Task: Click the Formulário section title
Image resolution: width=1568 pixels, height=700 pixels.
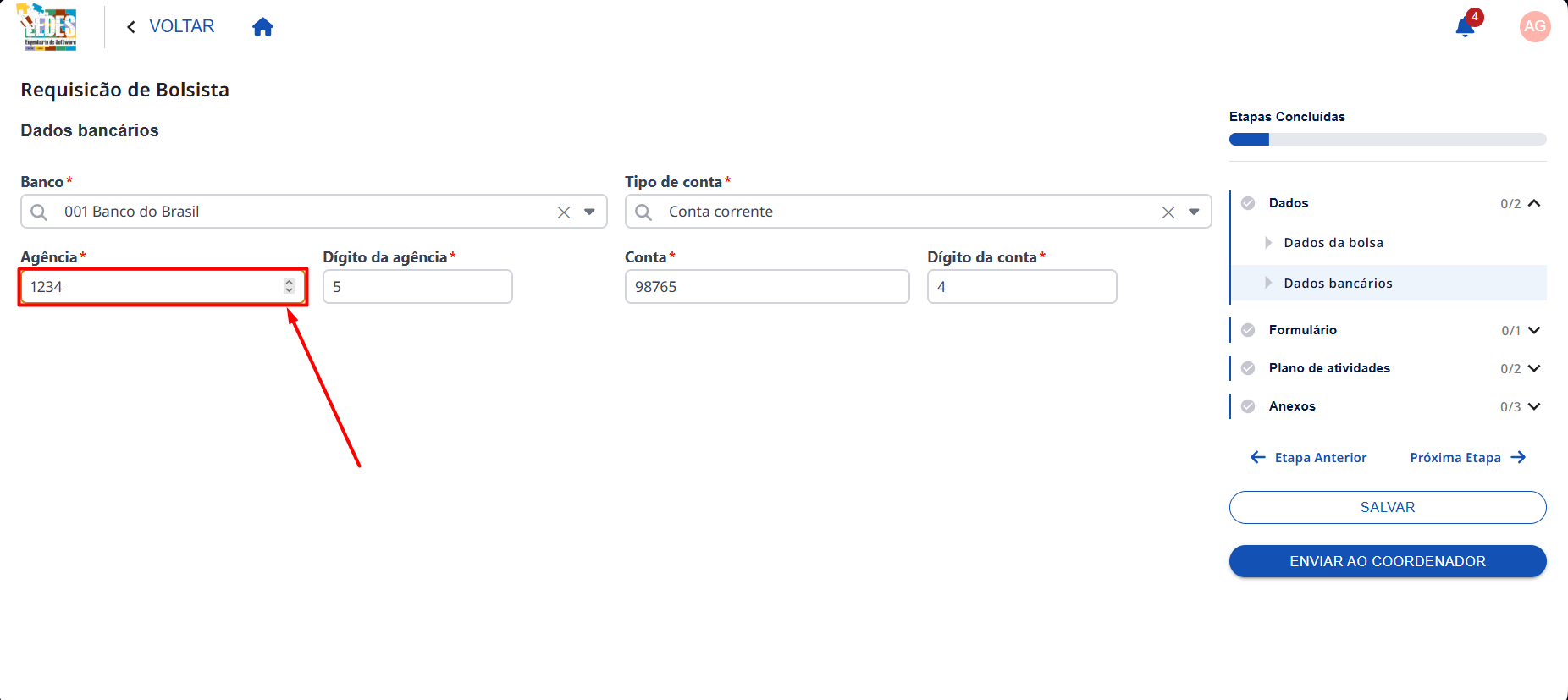Action: point(1303,330)
